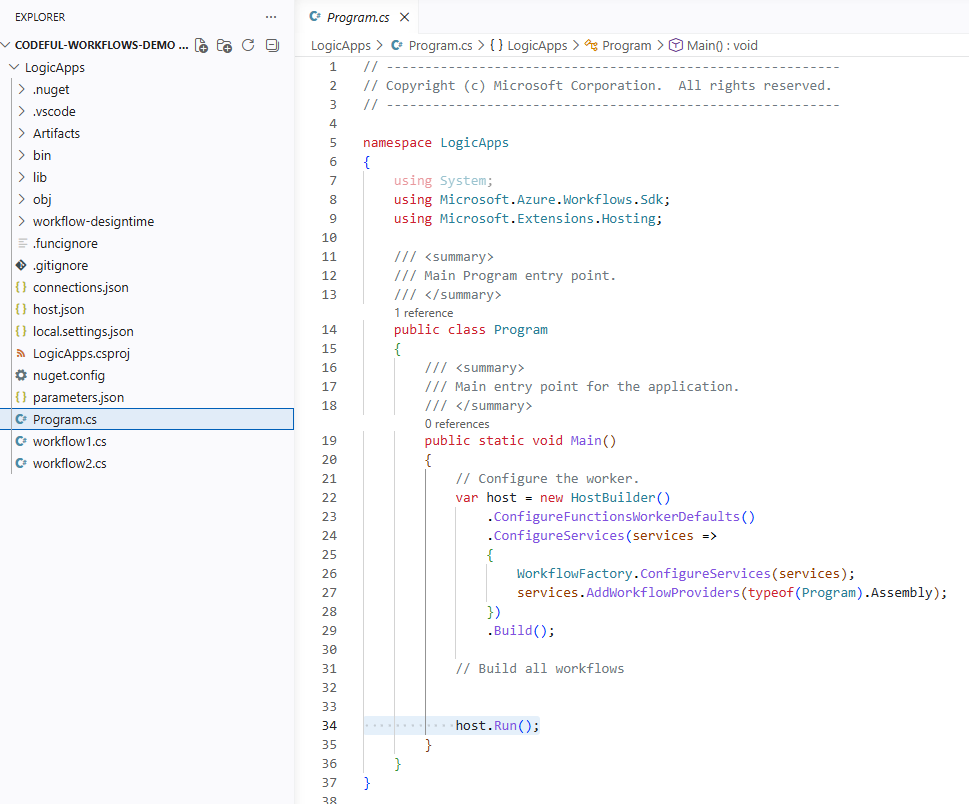Click line number 19 in the gutter
This screenshot has width=969, height=804.
(x=329, y=441)
